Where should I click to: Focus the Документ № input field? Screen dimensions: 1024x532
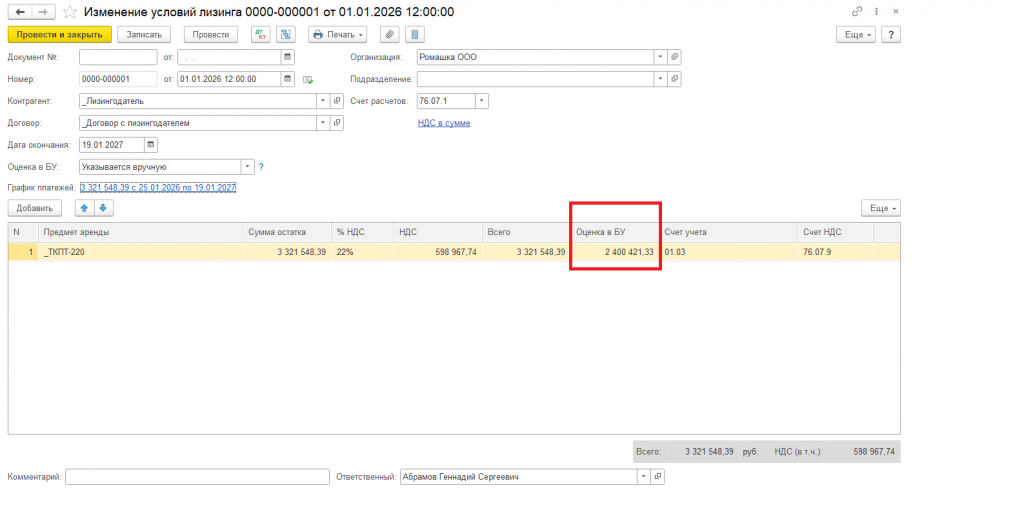[118, 57]
